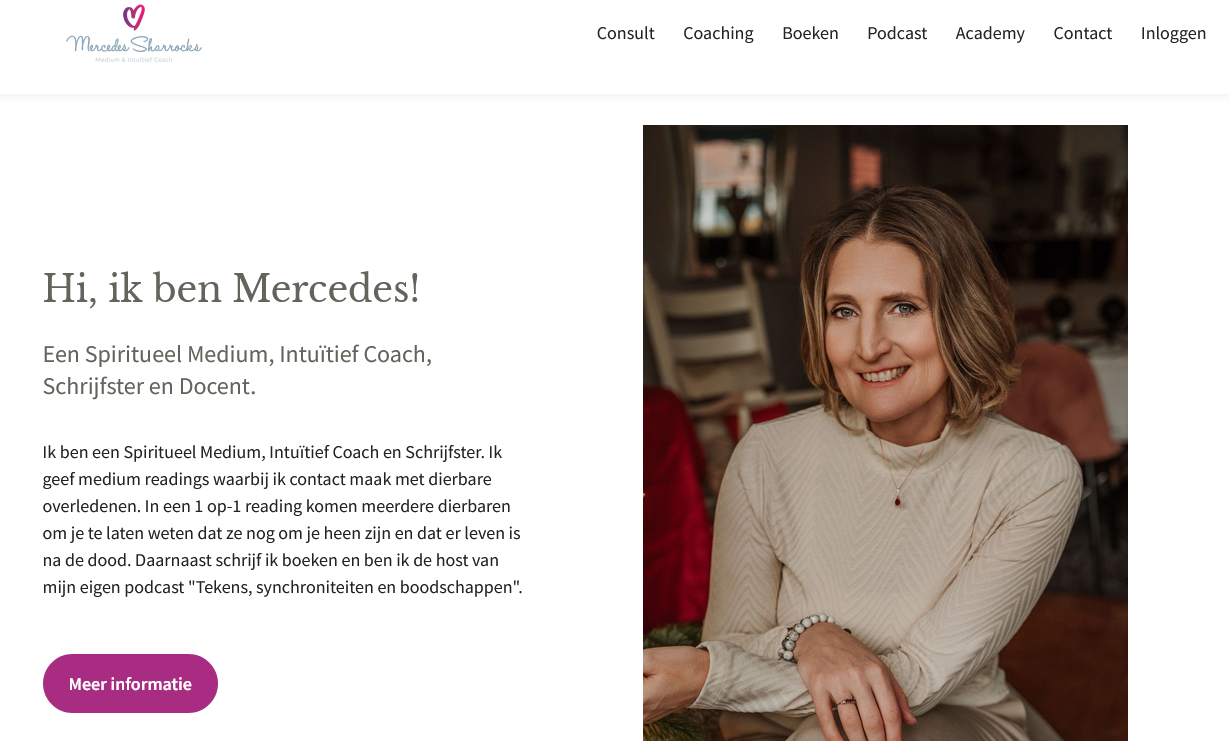Image resolution: width=1229 pixels, height=741 pixels.
Task: Click the "Hi, ik ben Mercedes!" heading
Action: click(x=231, y=289)
